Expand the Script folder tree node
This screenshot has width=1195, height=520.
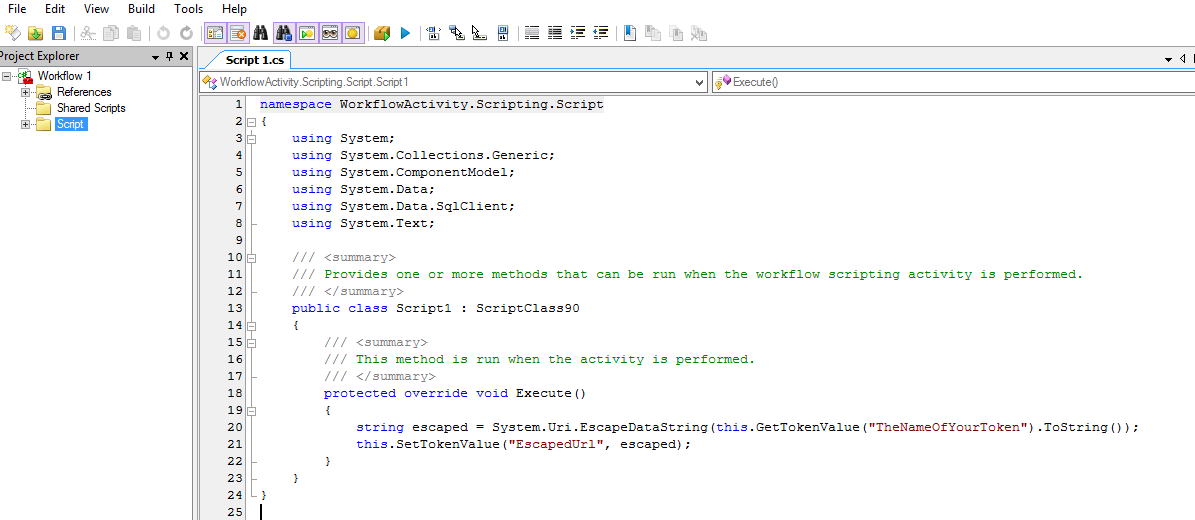point(25,124)
